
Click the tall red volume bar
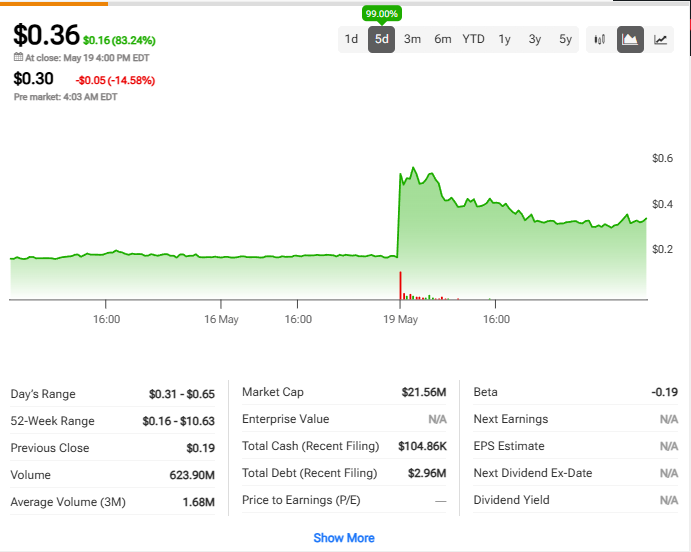point(400,286)
